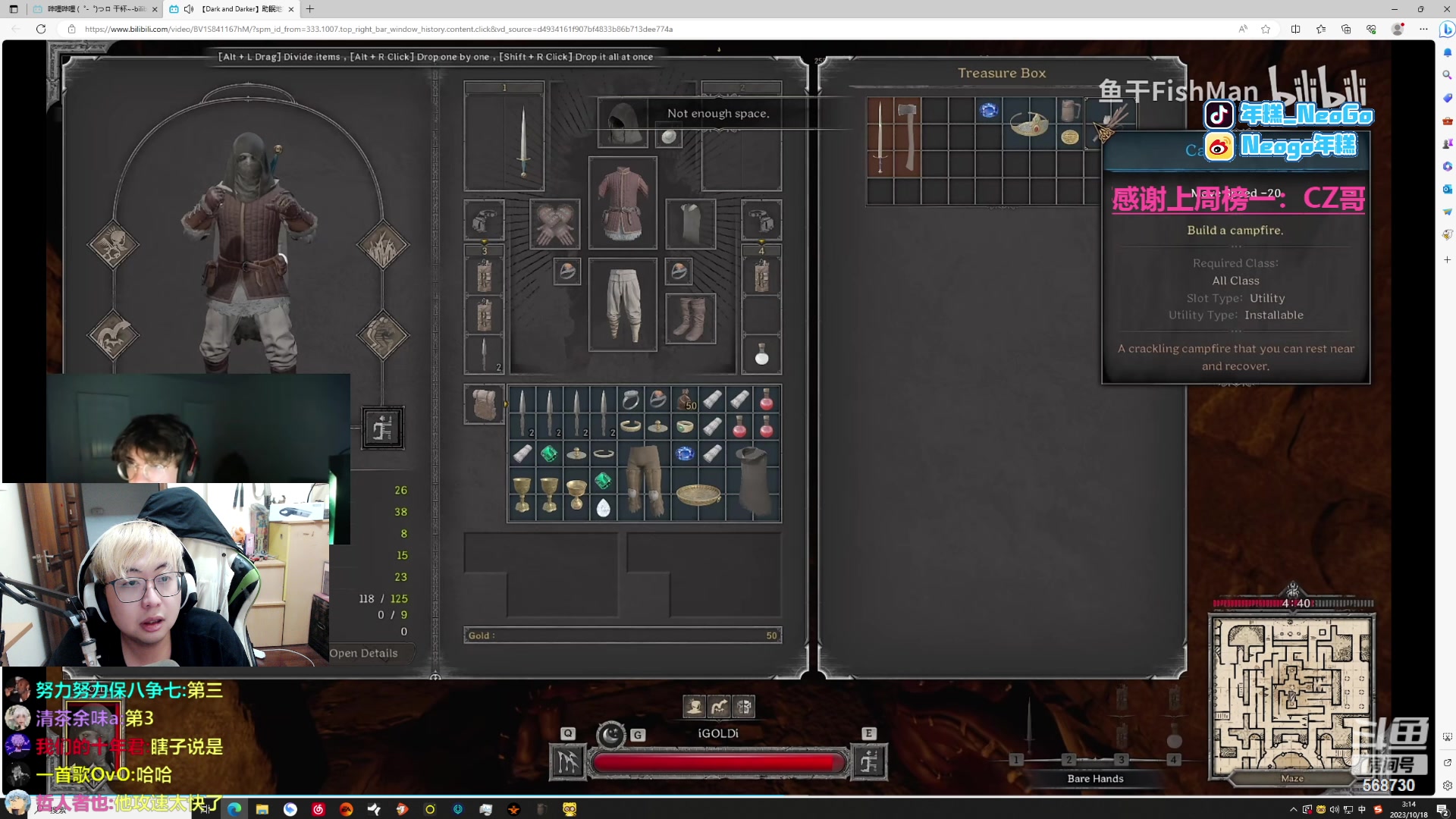Select the white potion flask in the utility slot
Viewport: 1456px width, 819px height.
pos(761,354)
